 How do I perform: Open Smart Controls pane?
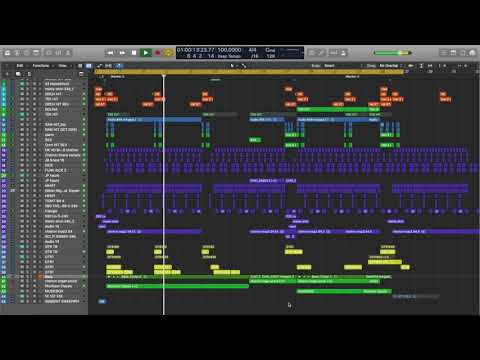pos(49,53)
